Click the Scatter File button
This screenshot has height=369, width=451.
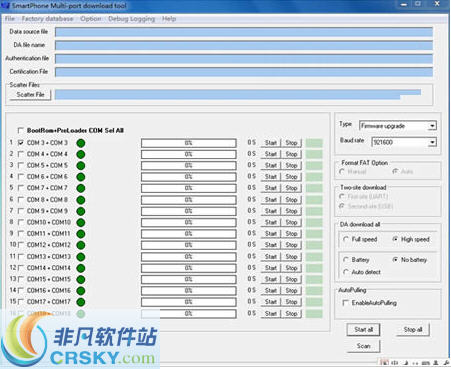click(x=30, y=95)
